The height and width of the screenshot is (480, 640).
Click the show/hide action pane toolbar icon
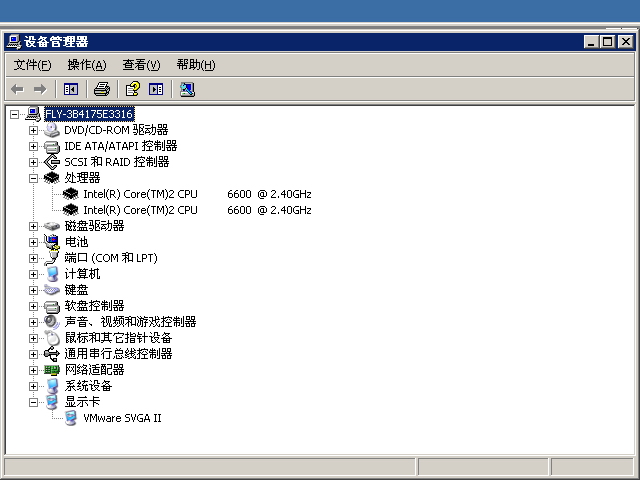point(156,89)
